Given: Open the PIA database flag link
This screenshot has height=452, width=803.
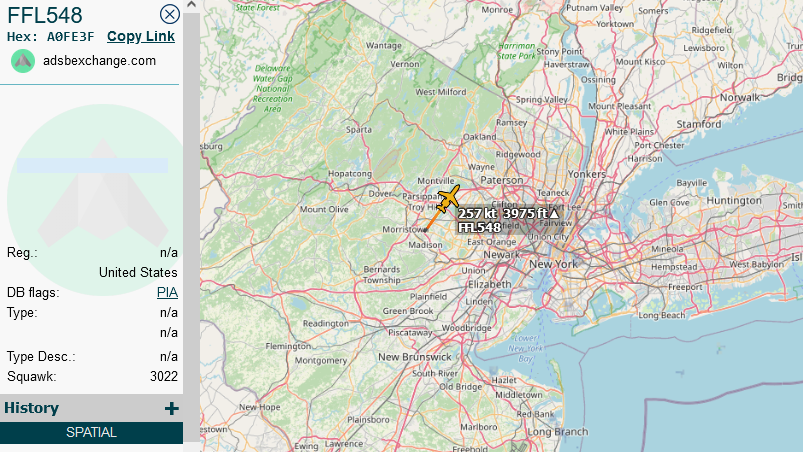Looking at the screenshot, I should click(x=167, y=292).
